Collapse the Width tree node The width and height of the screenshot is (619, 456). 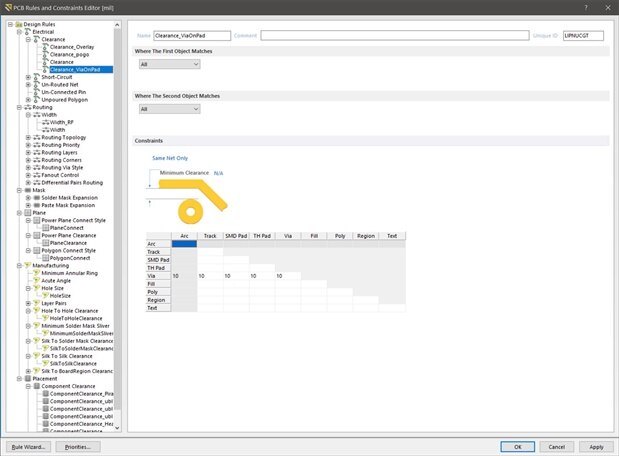28,115
